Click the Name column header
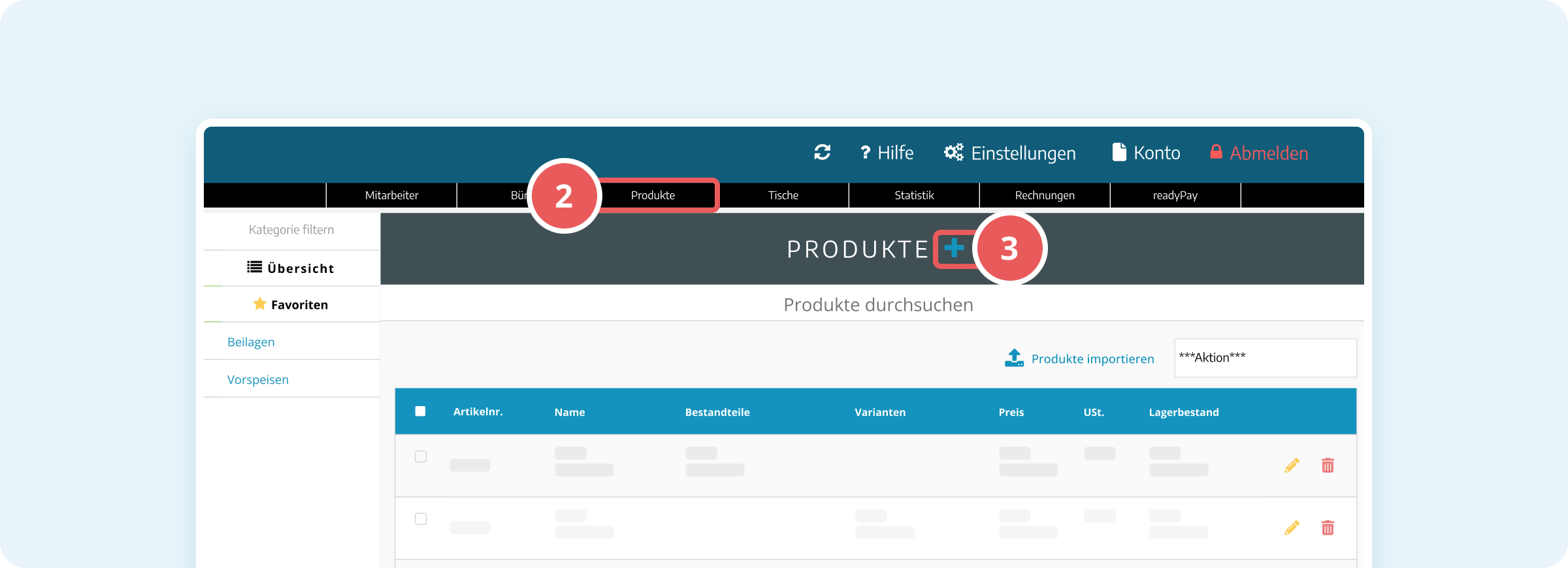This screenshot has width=1568, height=568. coord(570,412)
